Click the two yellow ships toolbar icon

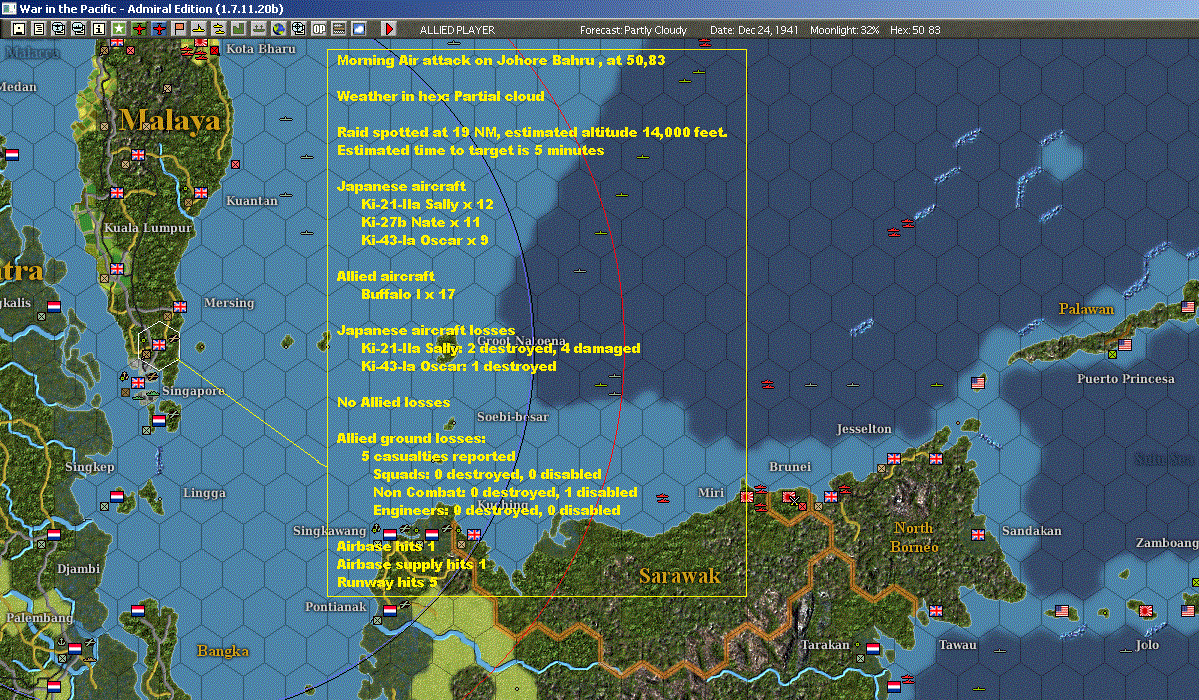(219, 29)
